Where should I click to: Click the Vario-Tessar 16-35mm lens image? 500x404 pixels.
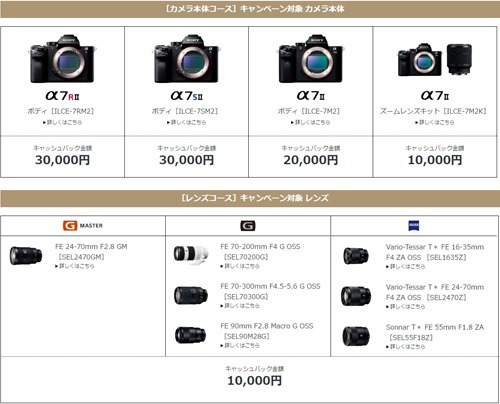(356, 256)
